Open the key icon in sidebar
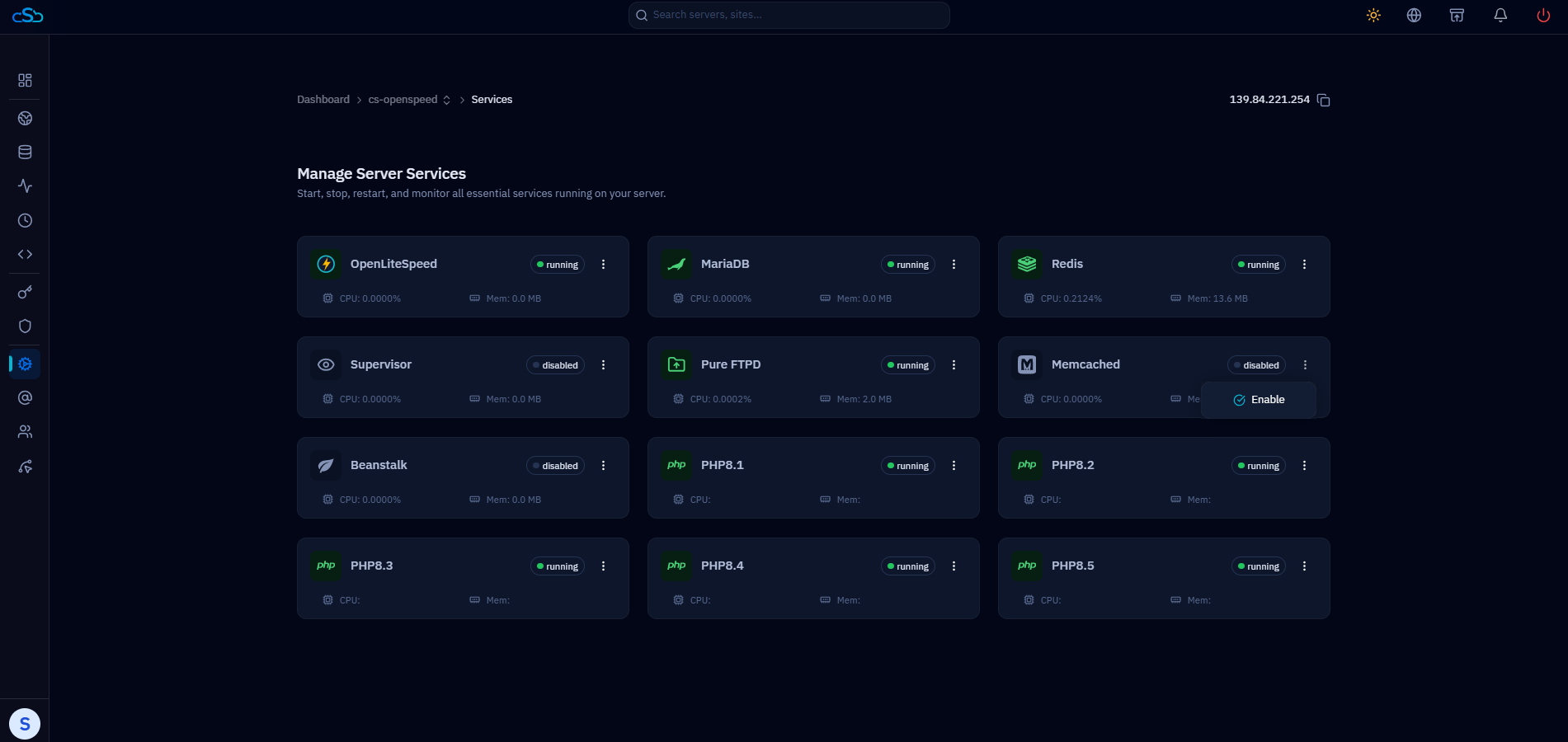This screenshot has width=1568, height=742. (x=25, y=292)
